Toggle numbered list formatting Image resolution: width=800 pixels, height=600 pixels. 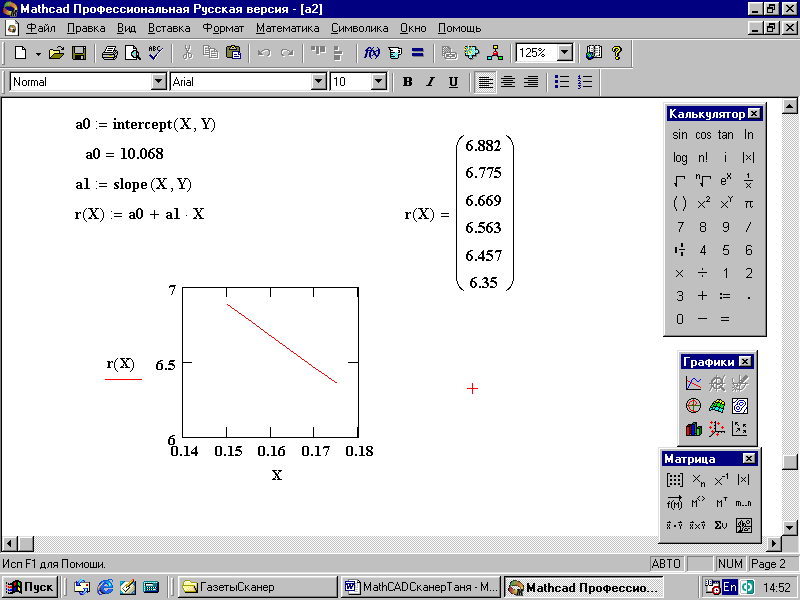pyautogui.click(x=585, y=82)
